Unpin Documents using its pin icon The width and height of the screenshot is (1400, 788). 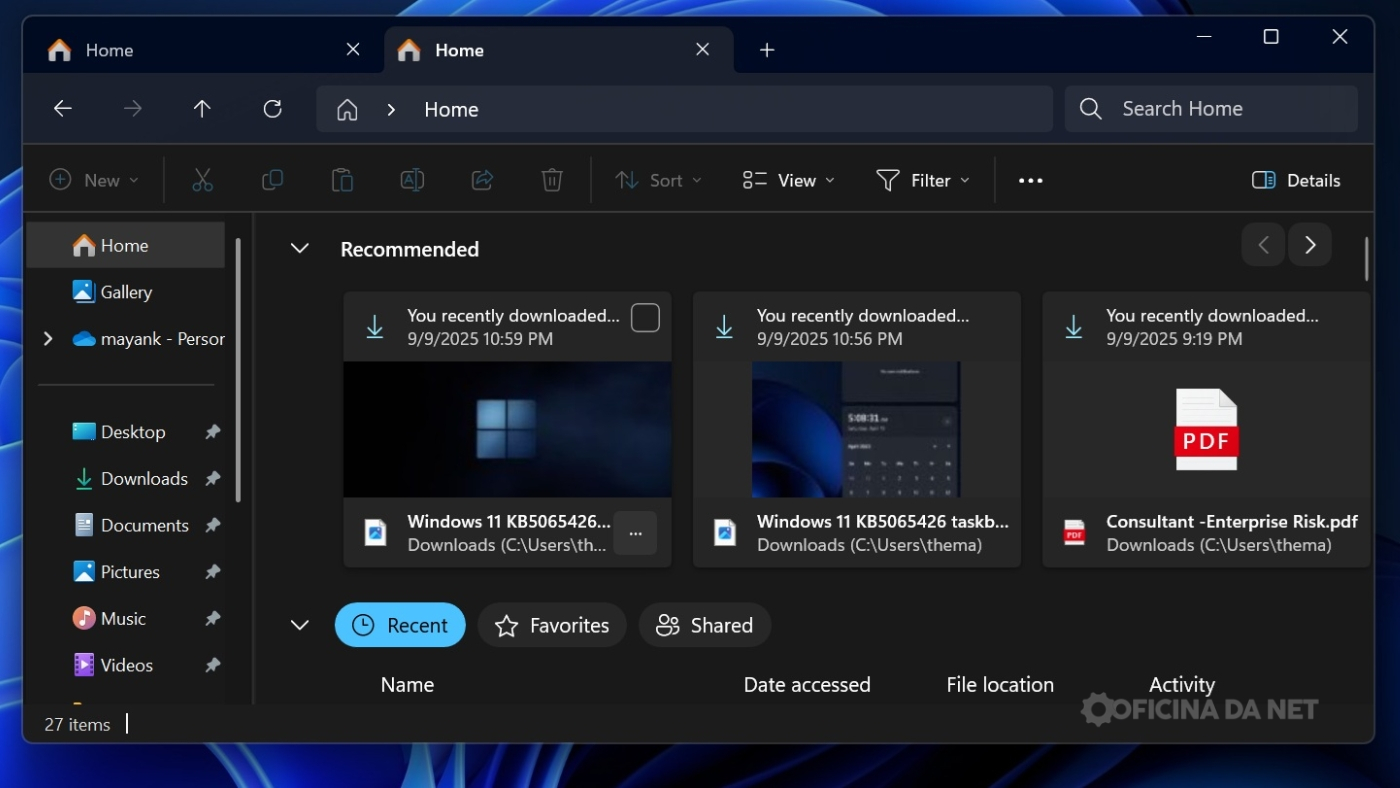pos(212,525)
